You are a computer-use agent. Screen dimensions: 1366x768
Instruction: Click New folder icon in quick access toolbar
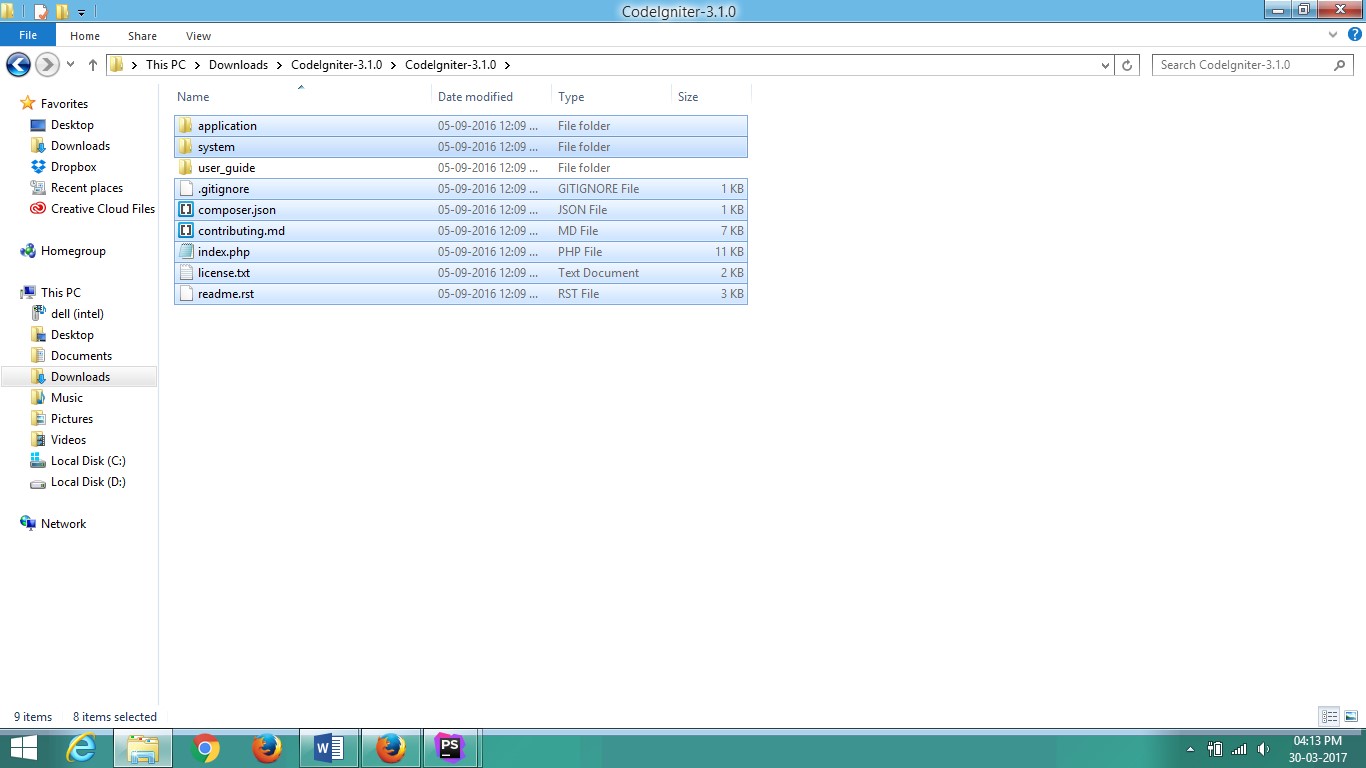[x=62, y=12]
